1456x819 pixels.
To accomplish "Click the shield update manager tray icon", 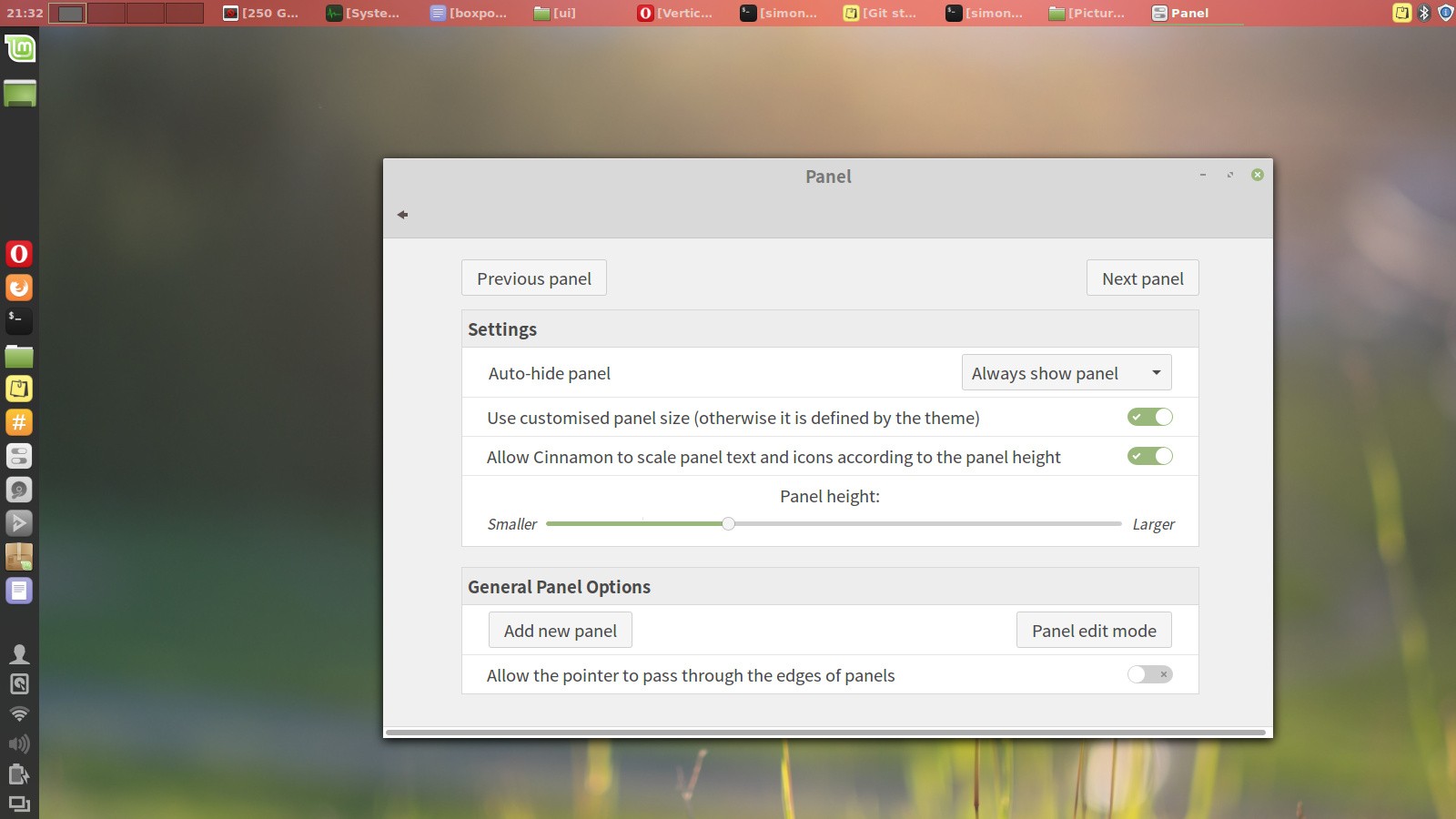I will 1445,13.
